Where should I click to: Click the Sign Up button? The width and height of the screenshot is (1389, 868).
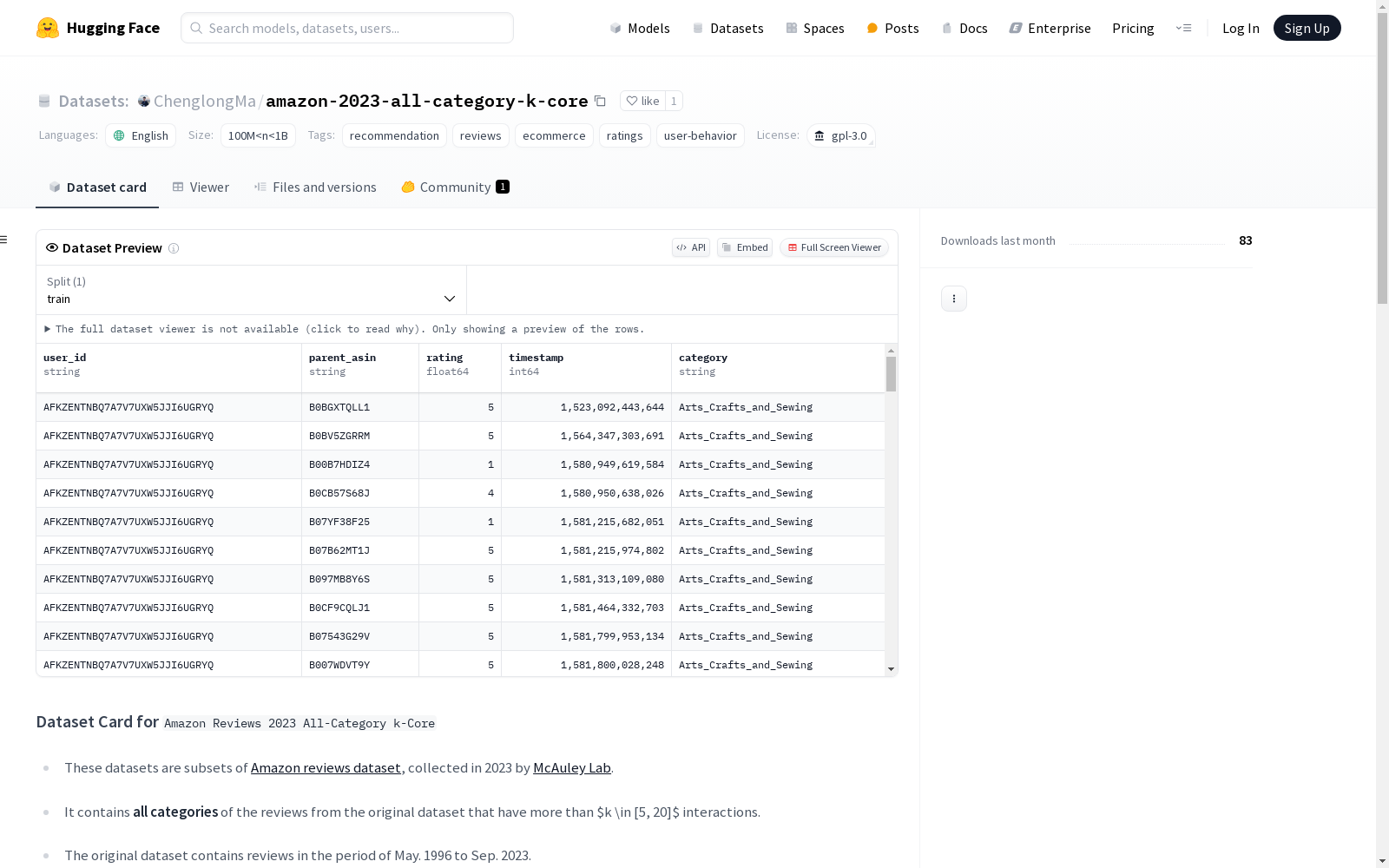[1307, 28]
